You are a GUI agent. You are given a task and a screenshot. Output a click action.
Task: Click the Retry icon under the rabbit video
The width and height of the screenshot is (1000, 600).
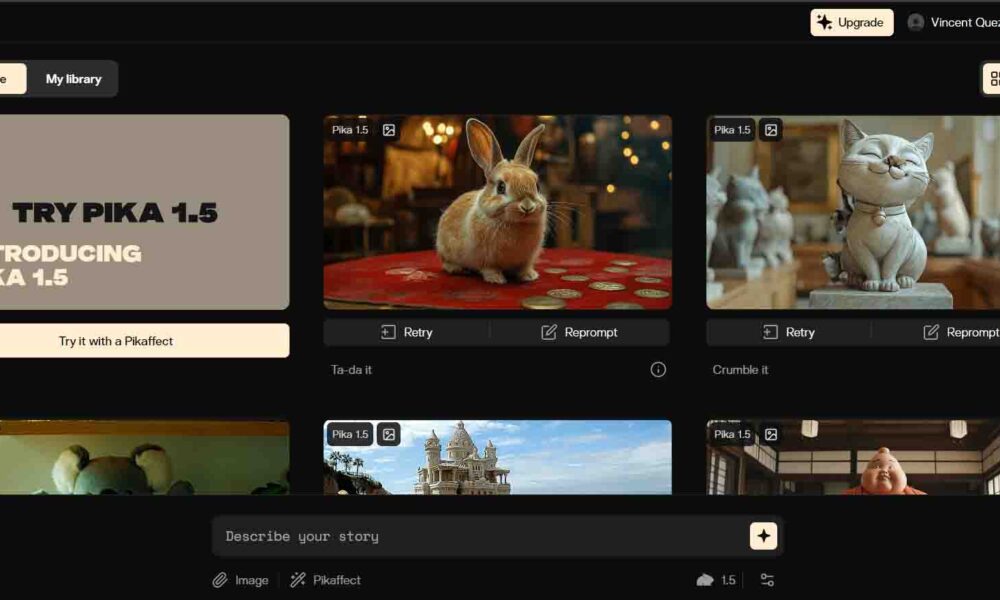click(388, 332)
